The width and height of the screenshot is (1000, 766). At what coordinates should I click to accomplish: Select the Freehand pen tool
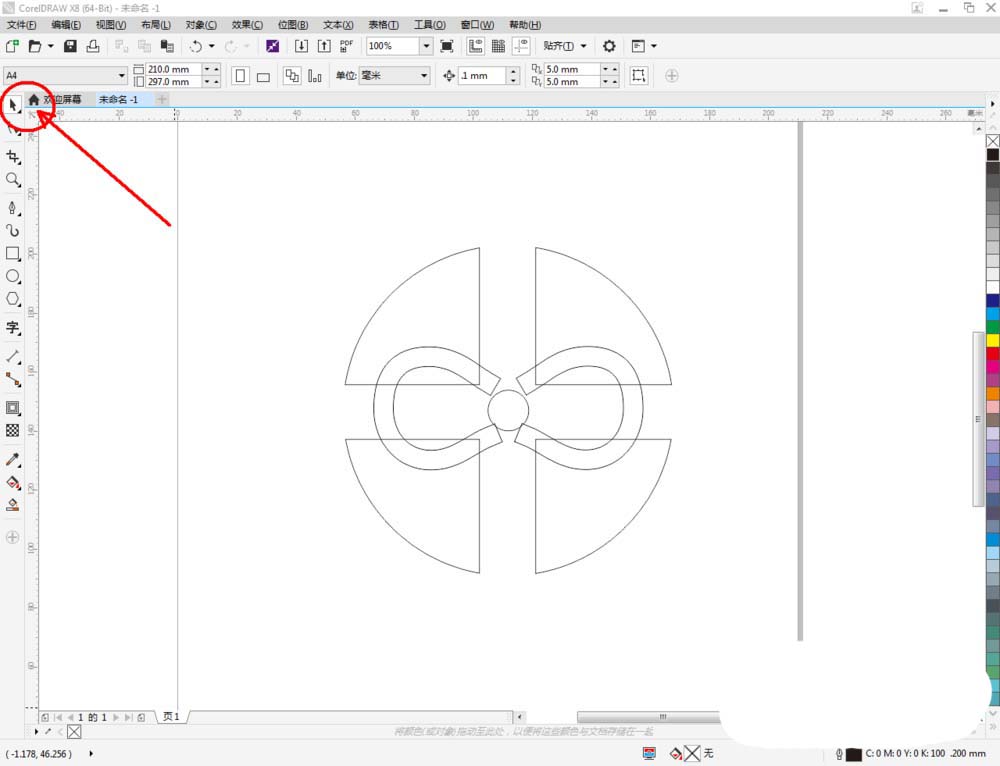(x=13, y=208)
